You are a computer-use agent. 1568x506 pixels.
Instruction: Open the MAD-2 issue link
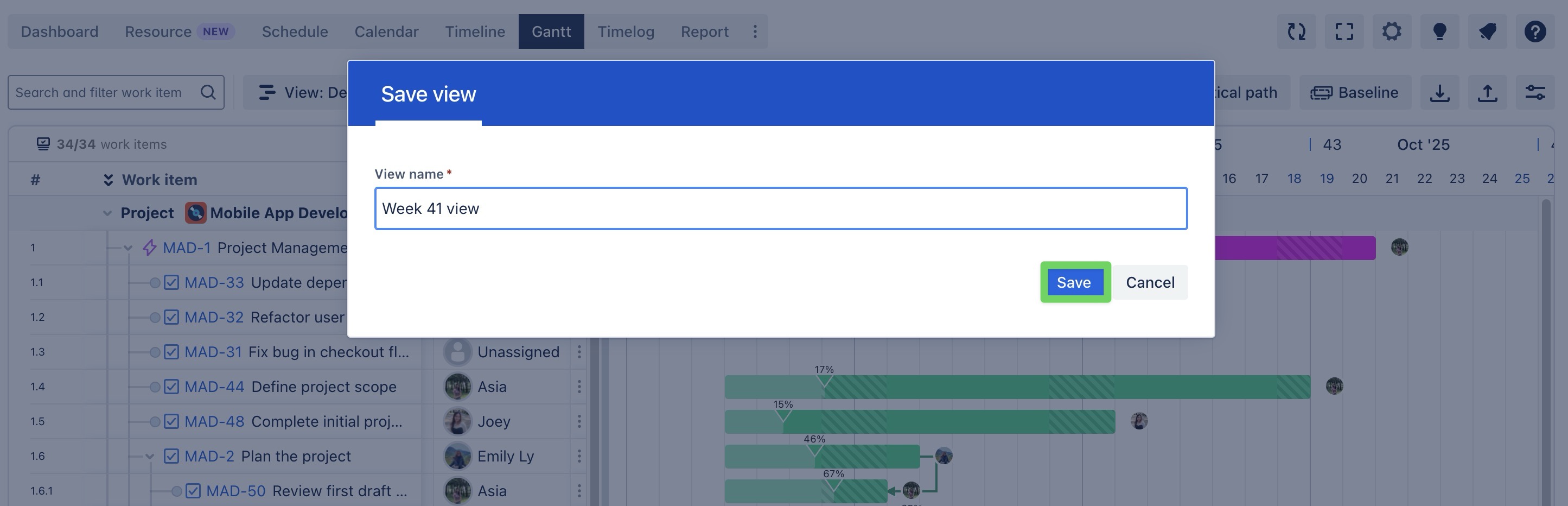tap(209, 457)
